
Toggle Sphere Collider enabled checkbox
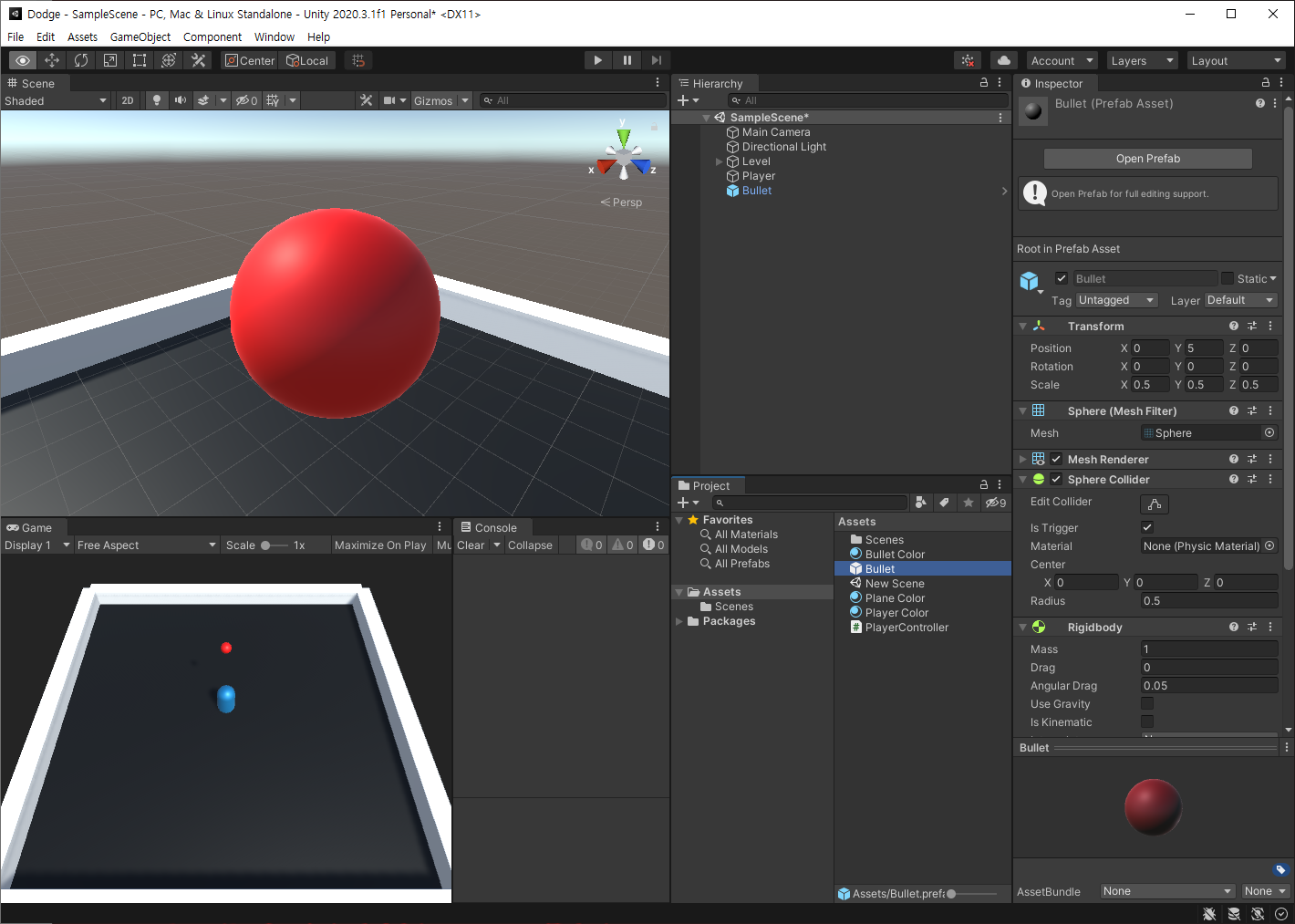[1056, 479]
